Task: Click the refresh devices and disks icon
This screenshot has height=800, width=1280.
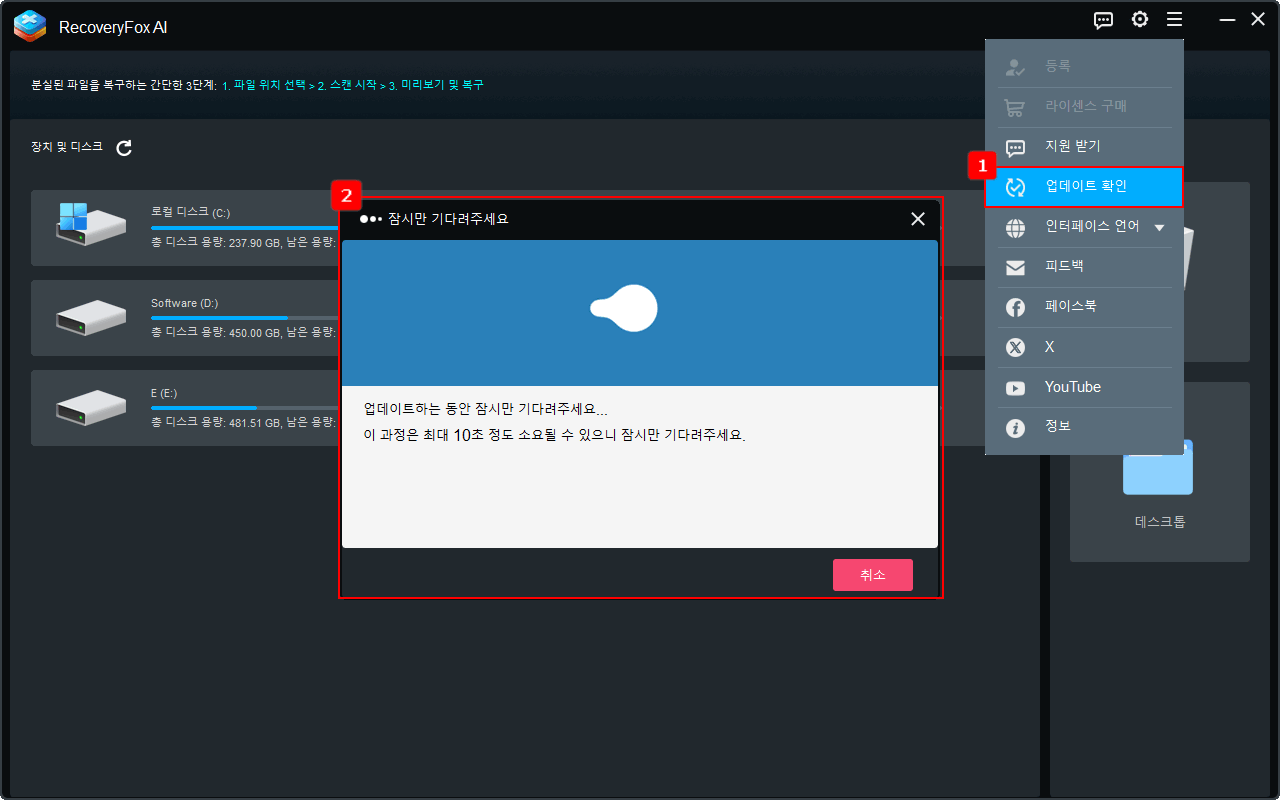Action: 124,148
